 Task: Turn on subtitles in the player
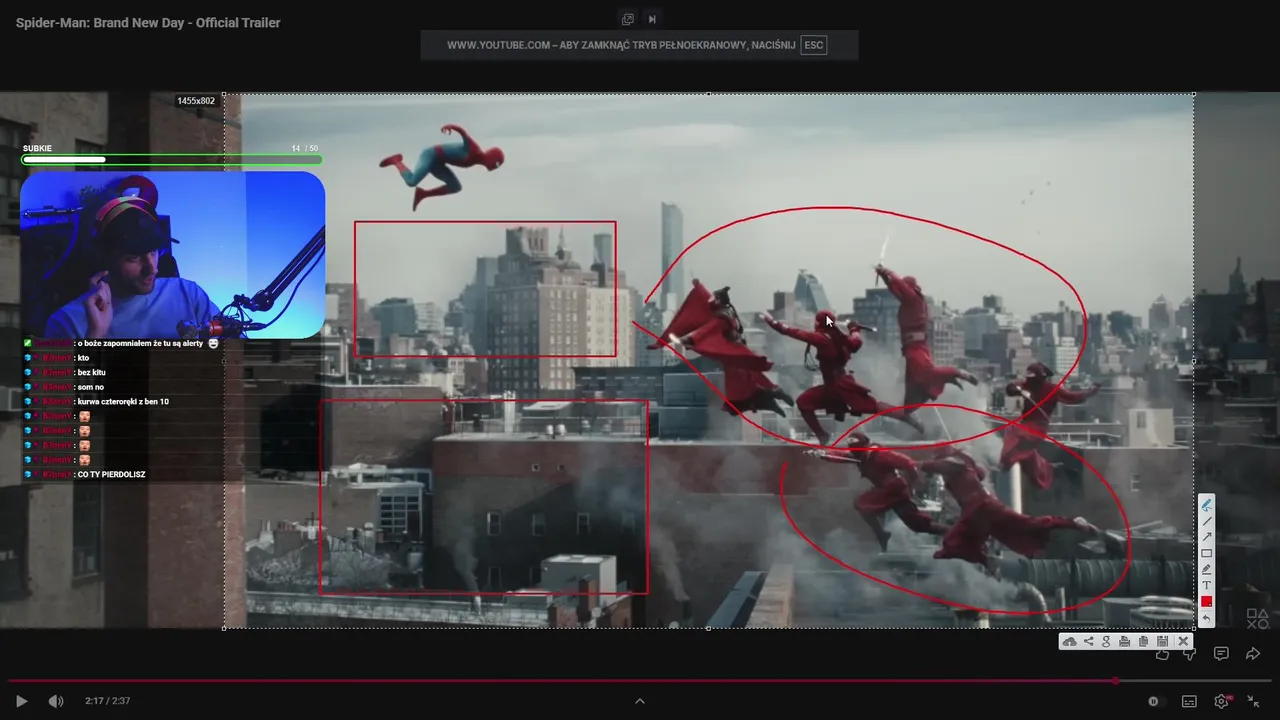point(1189,701)
